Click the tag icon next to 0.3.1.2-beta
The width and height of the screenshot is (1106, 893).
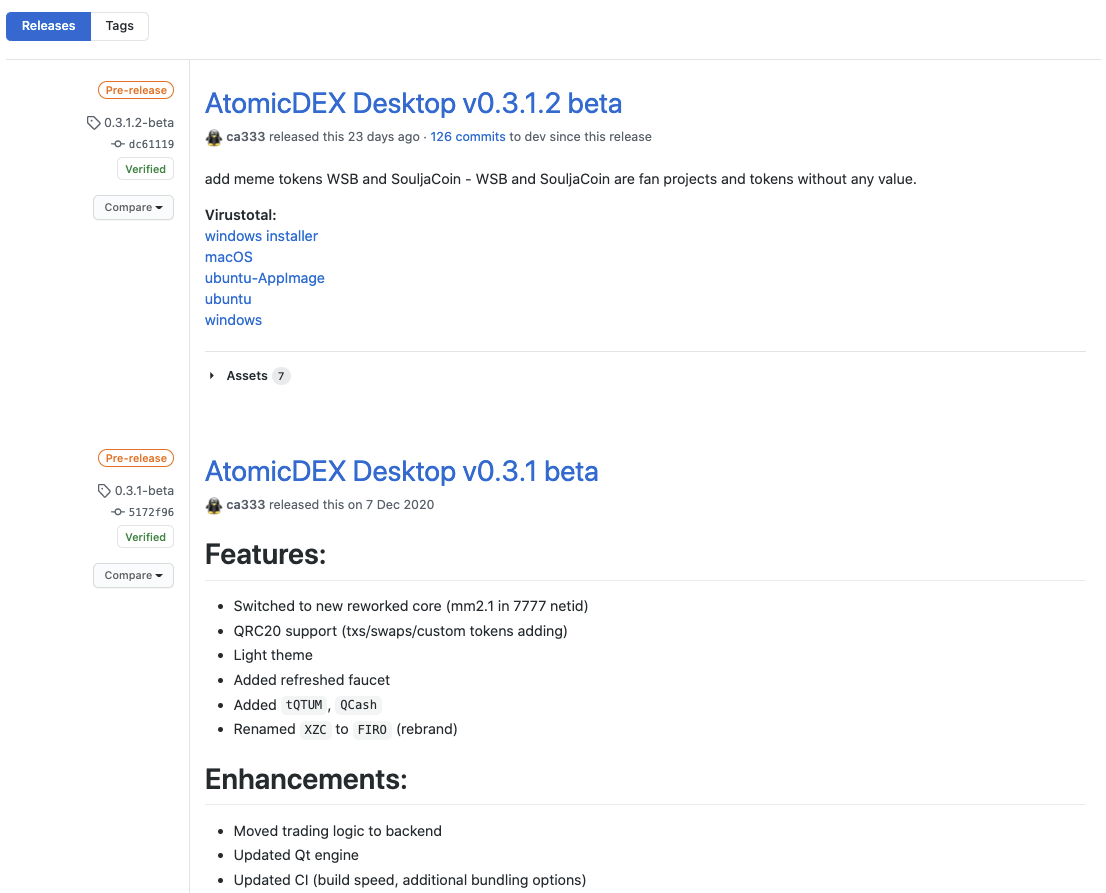(93, 123)
